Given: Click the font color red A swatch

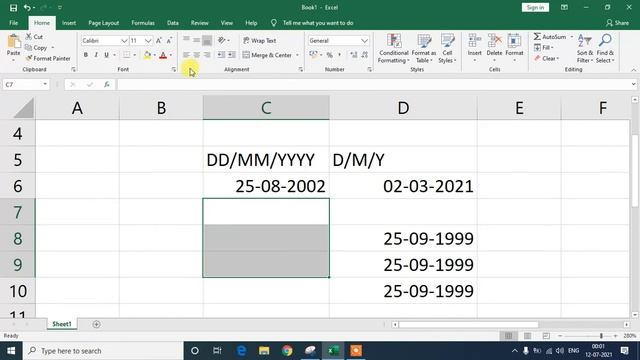Looking at the screenshot, I should 163,55.
